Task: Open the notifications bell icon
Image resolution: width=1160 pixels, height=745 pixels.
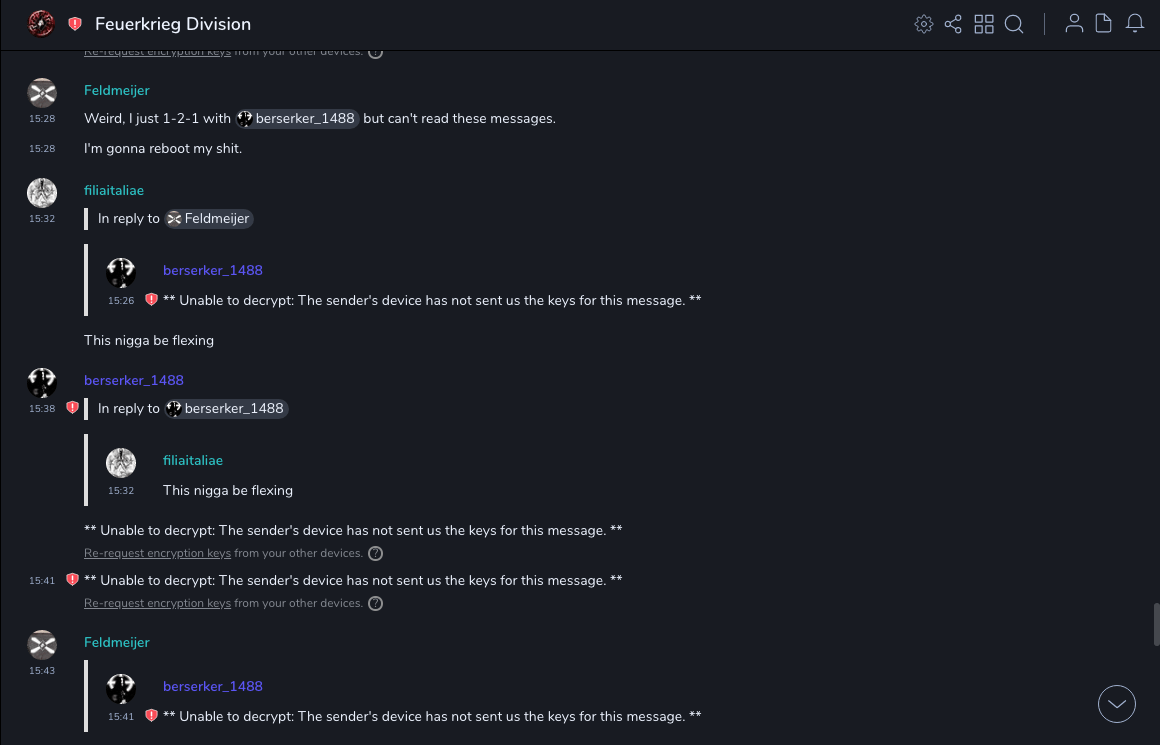Action: point(1135,24)
